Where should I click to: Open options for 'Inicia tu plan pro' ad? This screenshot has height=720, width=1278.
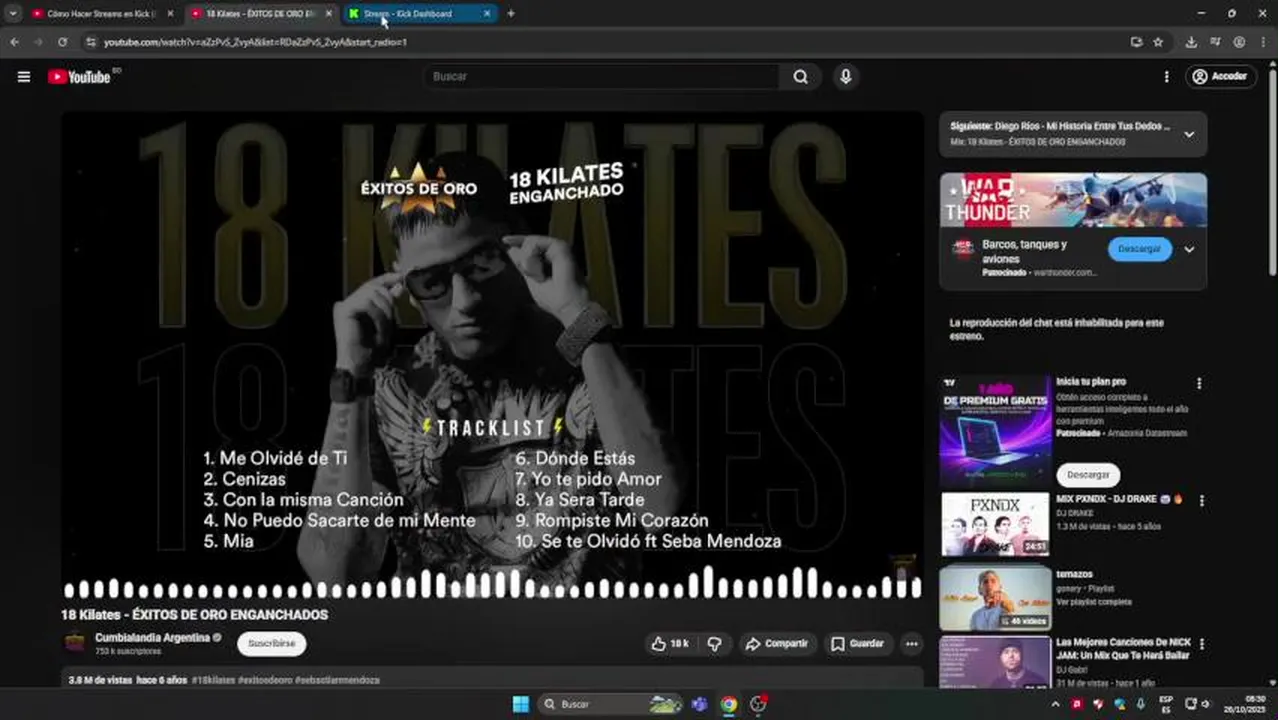pos(1199,383)
